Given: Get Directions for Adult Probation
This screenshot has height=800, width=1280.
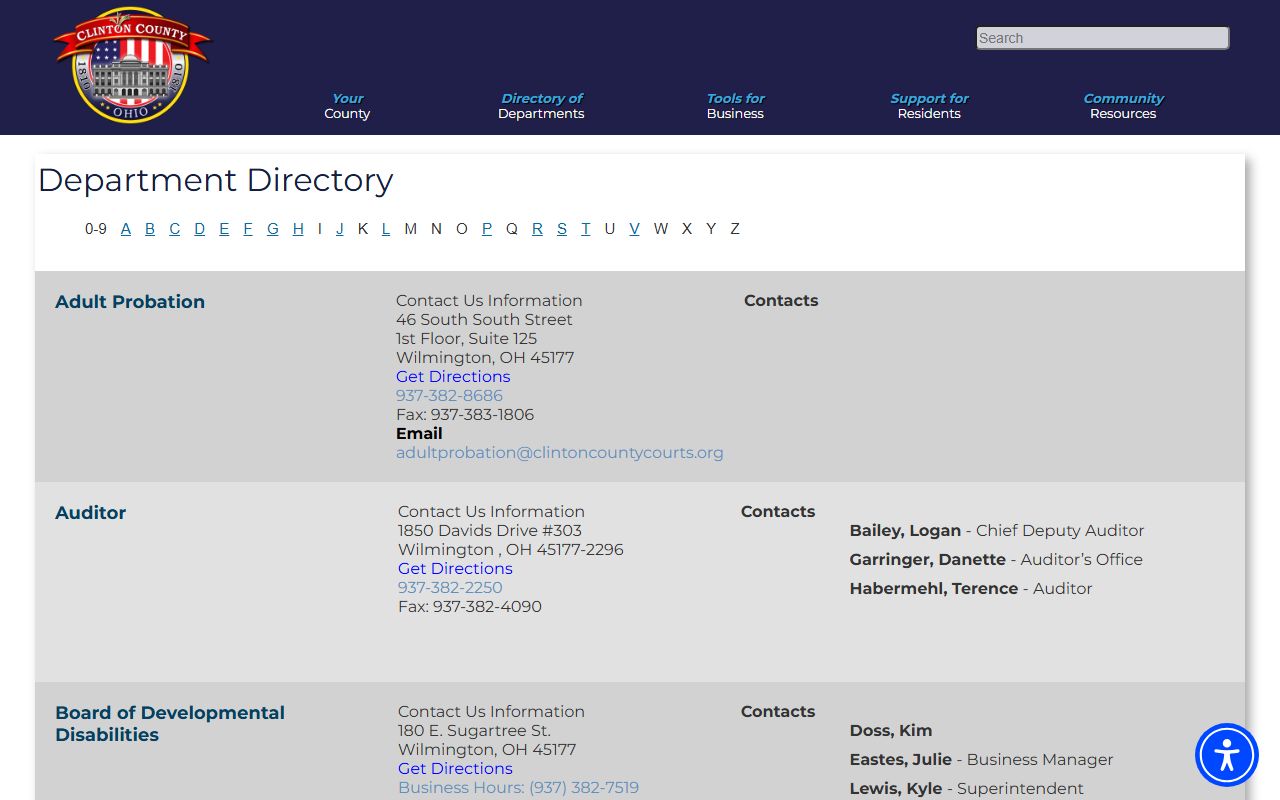Looking at the screenshot, I should click(453, 377).
